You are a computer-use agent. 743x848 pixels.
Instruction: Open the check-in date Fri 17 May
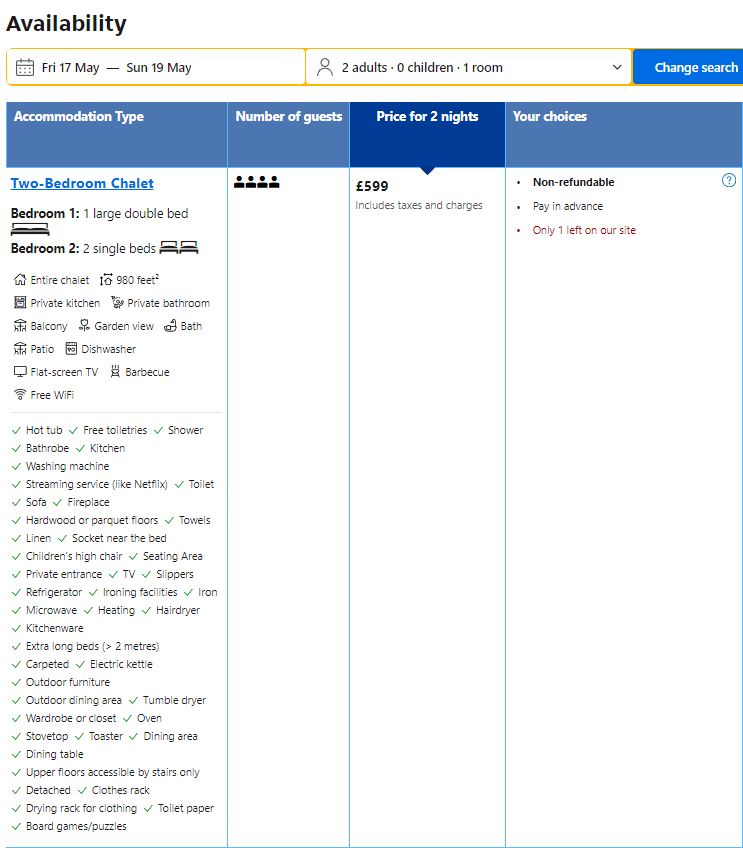tap(70, 68)
